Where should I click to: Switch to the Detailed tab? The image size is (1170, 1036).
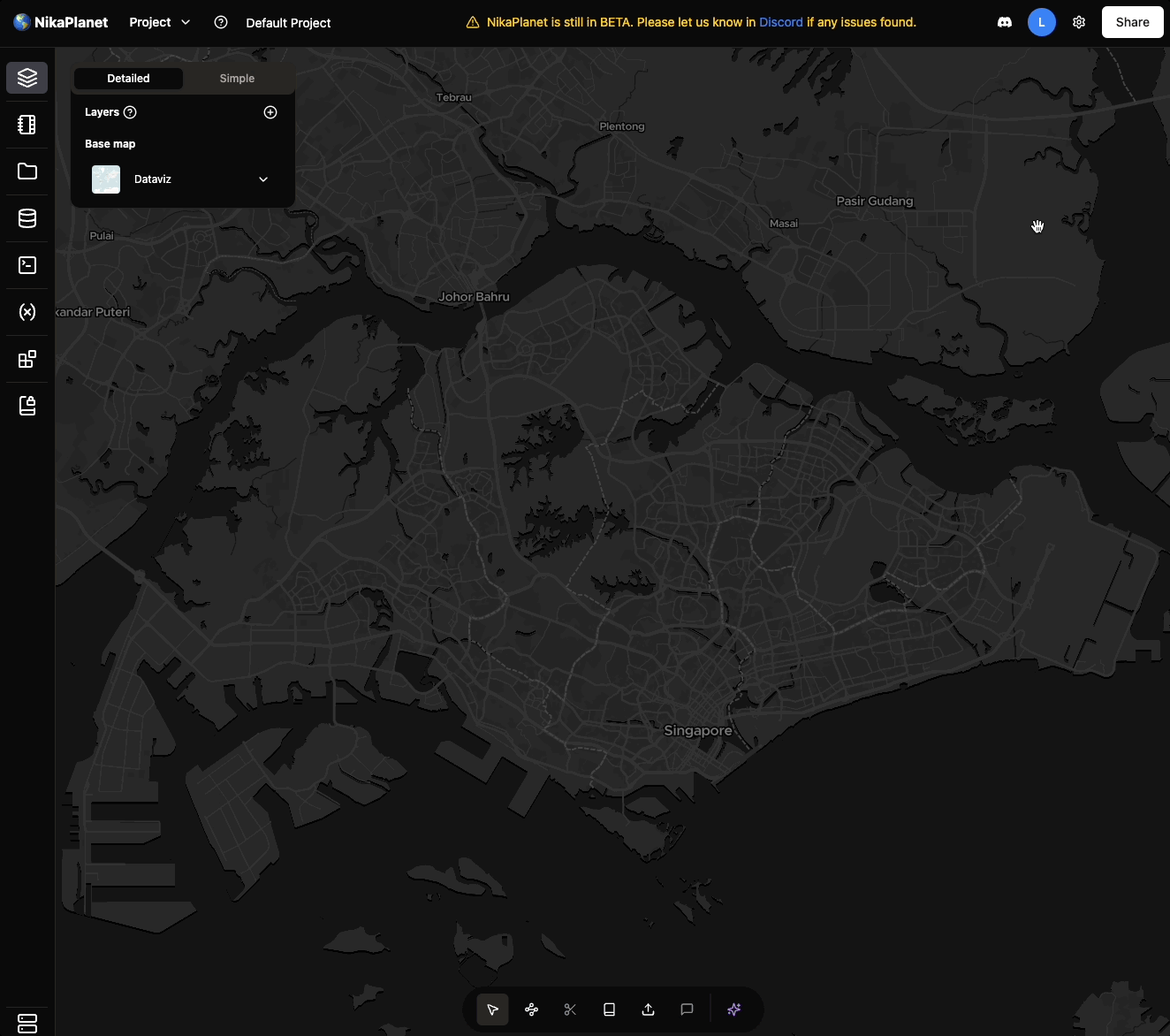(128, 79)
